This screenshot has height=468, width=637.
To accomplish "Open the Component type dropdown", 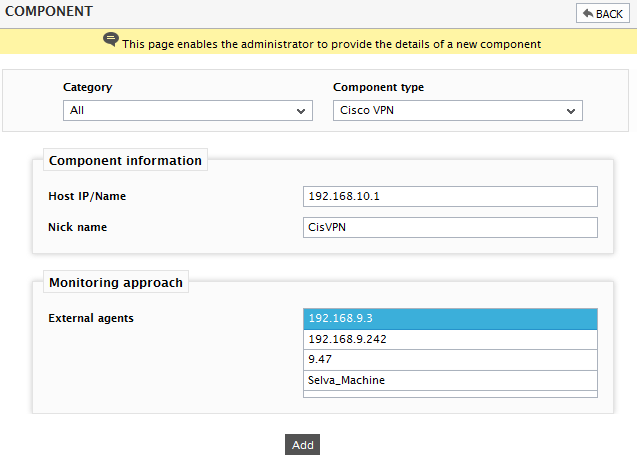I will coord(458,110).
